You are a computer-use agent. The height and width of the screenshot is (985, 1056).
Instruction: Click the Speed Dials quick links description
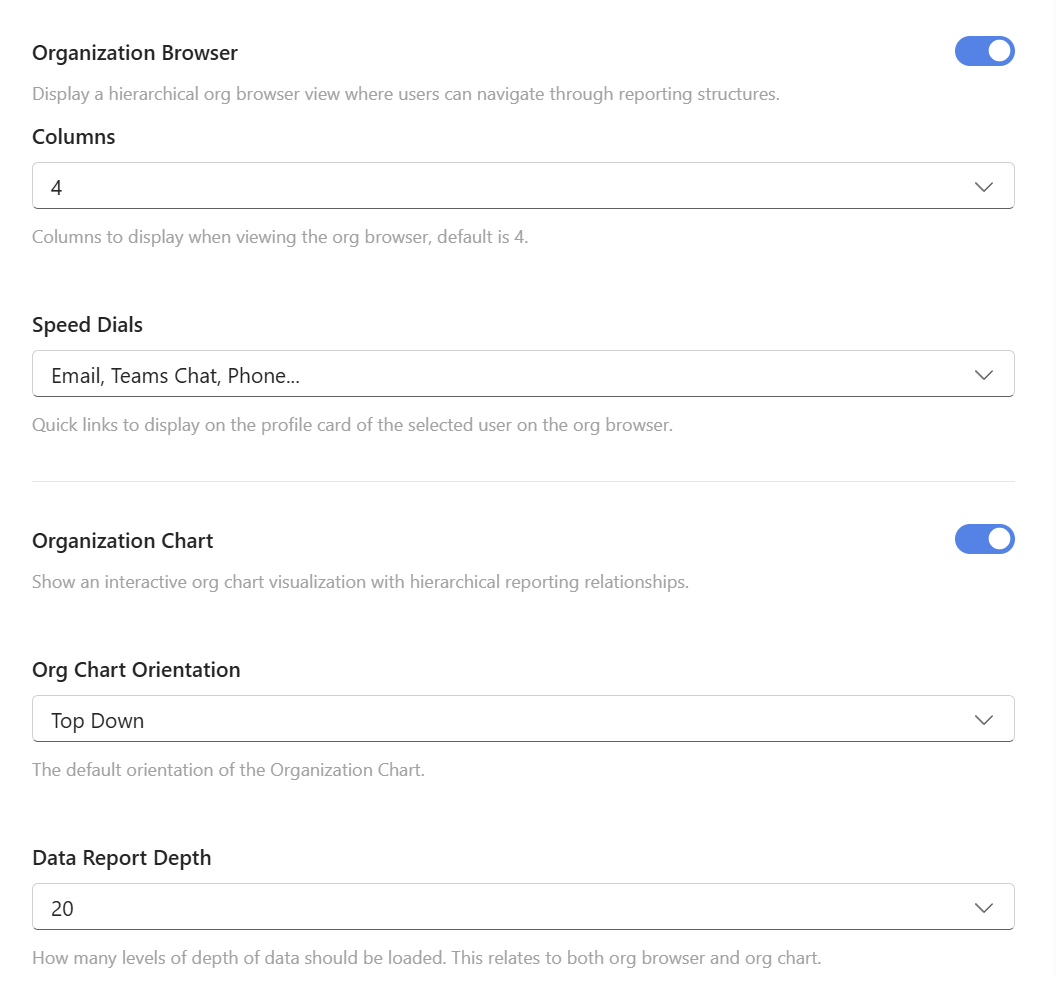tap(352, 425)
